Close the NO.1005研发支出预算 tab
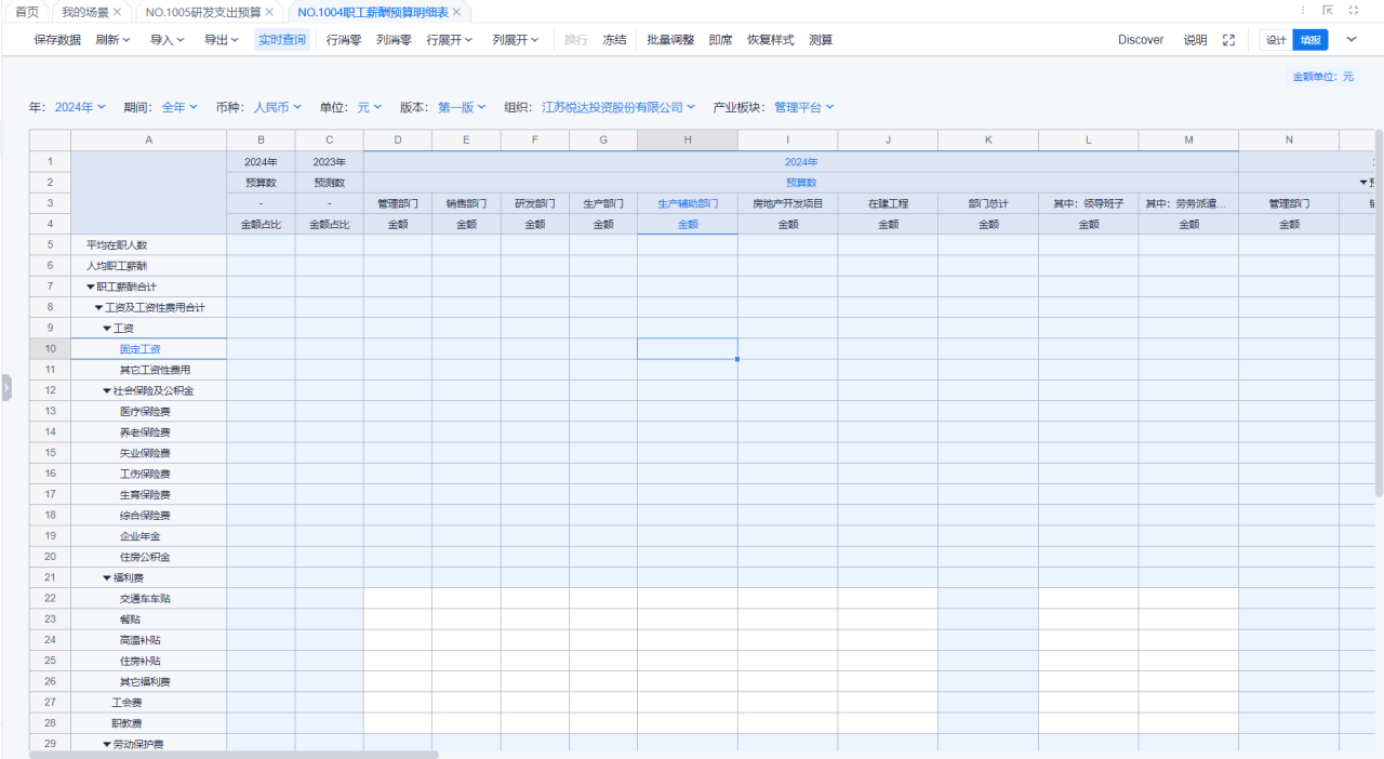The image size is (1384, 759). (269, 12)
